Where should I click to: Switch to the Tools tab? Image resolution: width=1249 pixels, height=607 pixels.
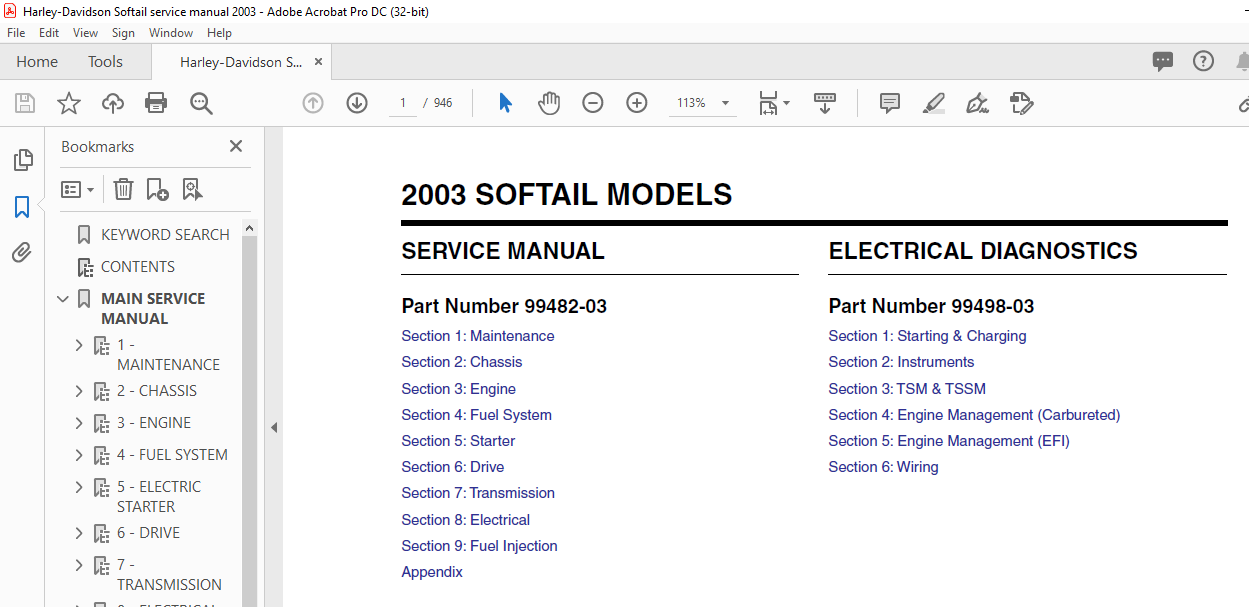point(105,62)
